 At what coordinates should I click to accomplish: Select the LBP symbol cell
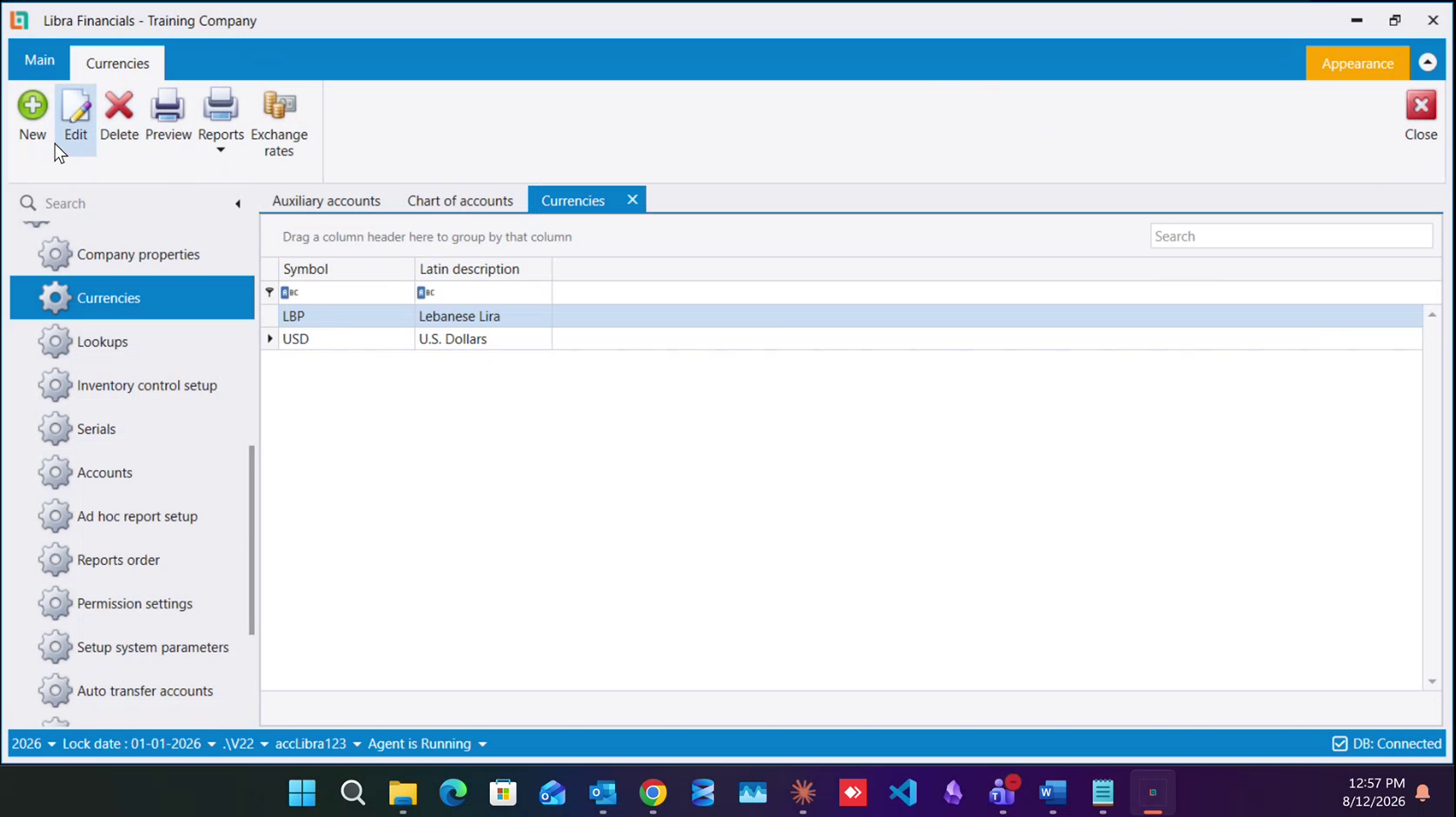[347, 316]
